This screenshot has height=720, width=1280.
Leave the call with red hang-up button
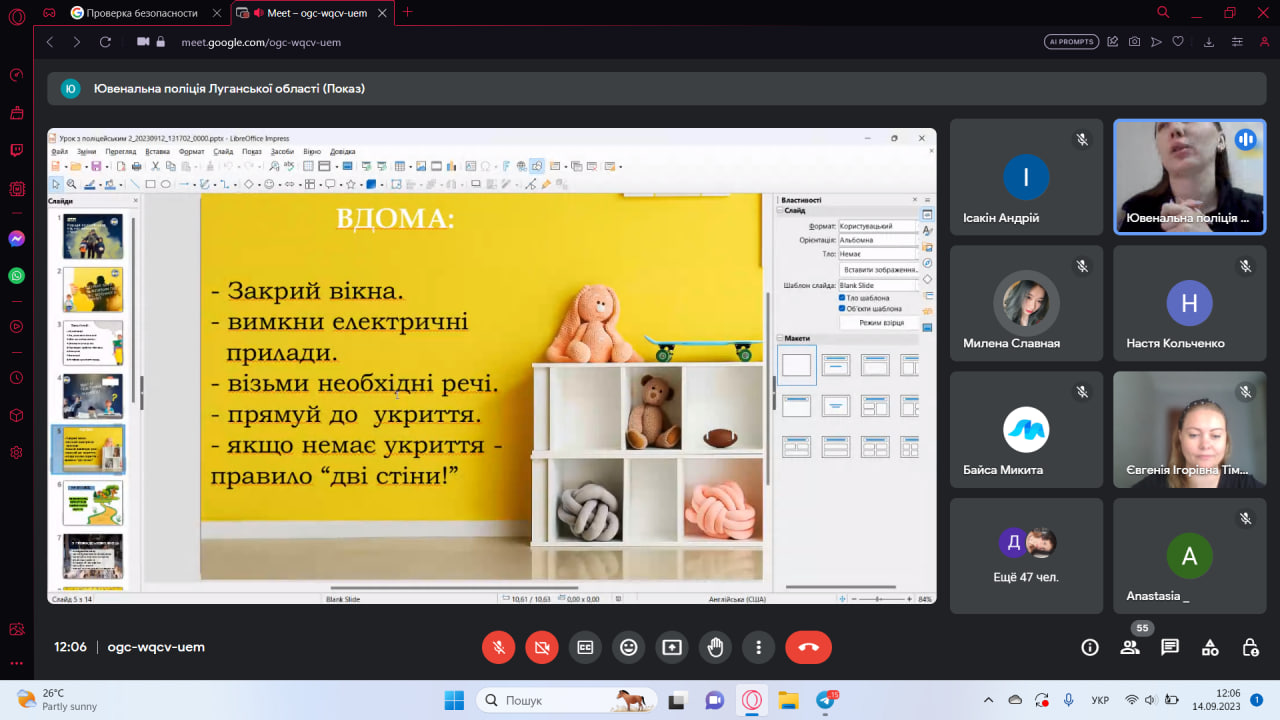(808, 647)
